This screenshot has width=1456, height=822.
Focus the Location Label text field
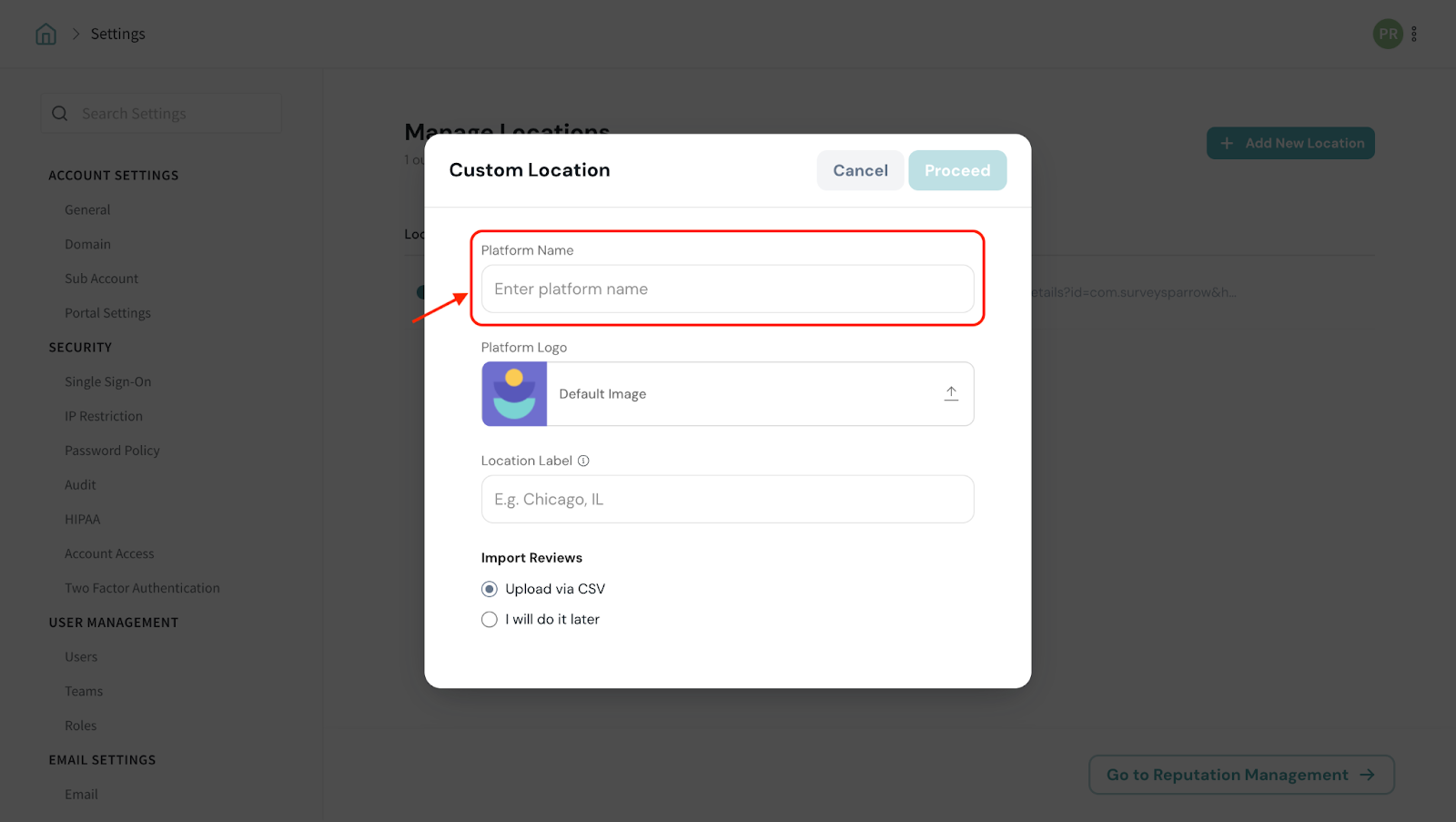point(727,499)
